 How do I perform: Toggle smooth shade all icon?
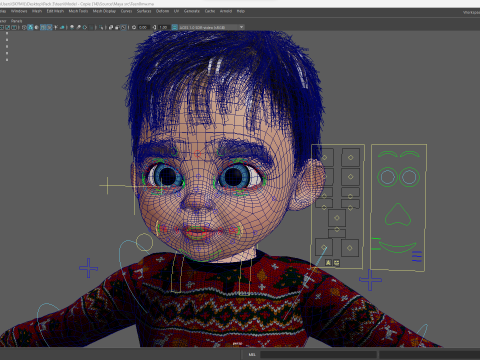(30, 27)
